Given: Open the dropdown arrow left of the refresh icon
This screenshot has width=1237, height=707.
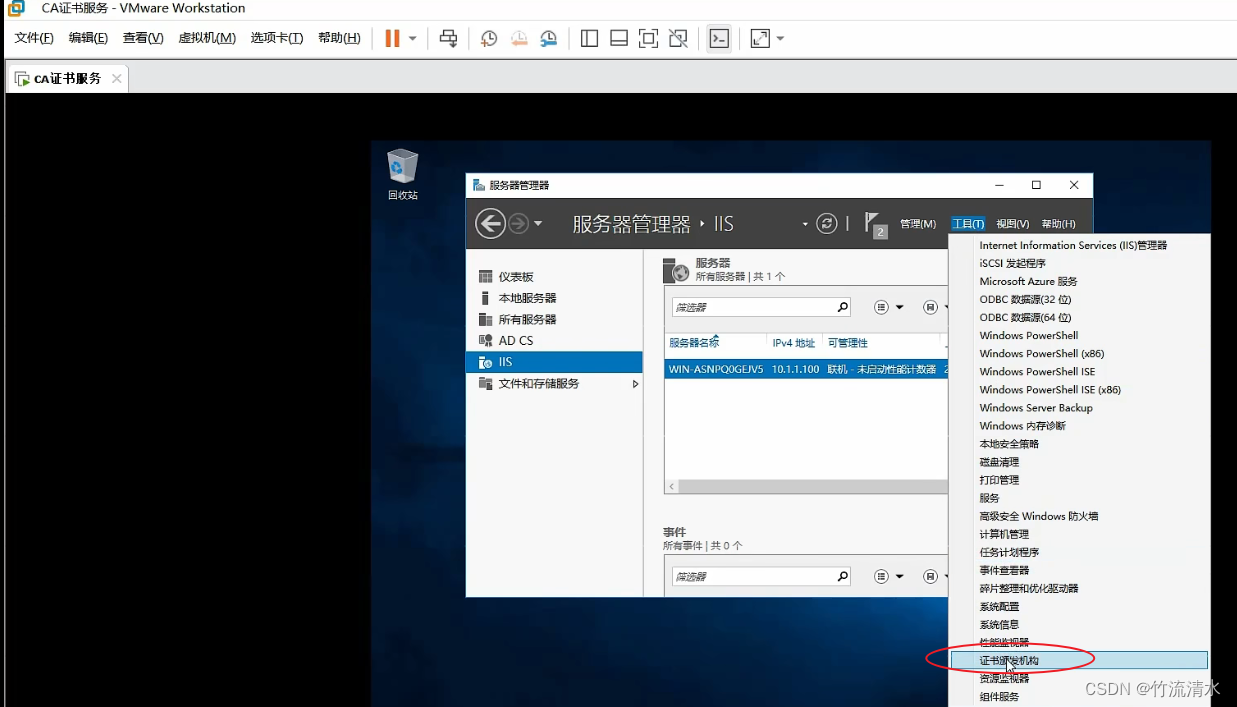Looking at the screenshot, I should pos(805,224).
